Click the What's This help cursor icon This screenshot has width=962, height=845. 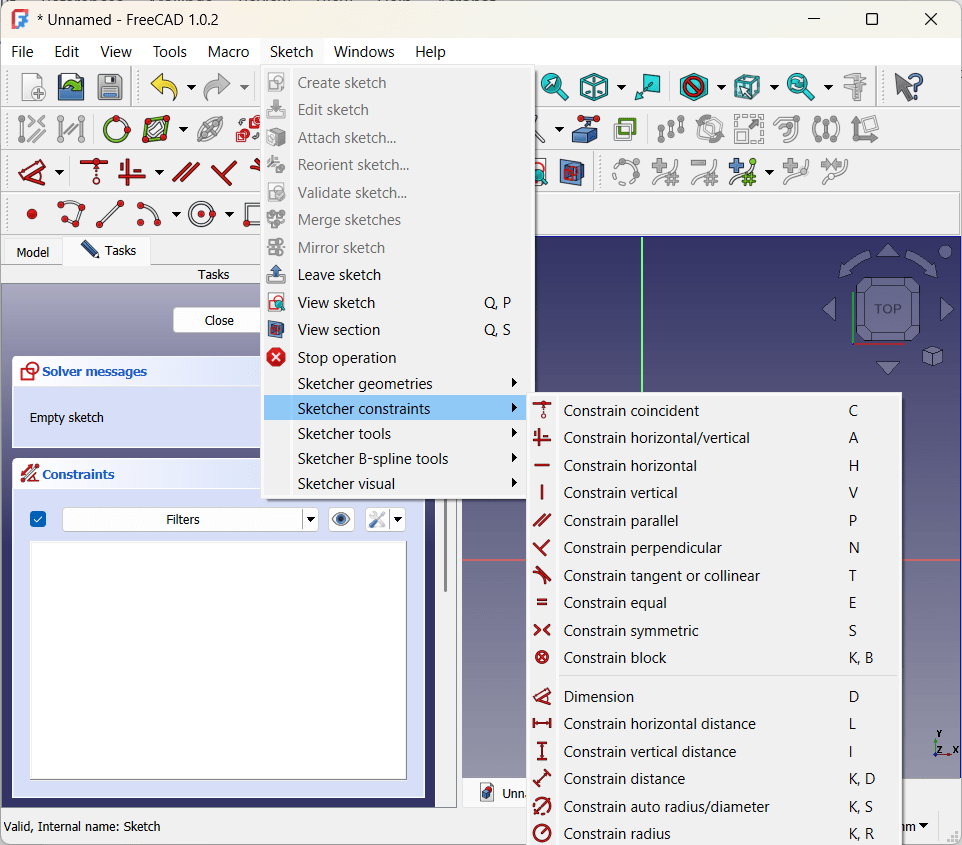[908, 87]
